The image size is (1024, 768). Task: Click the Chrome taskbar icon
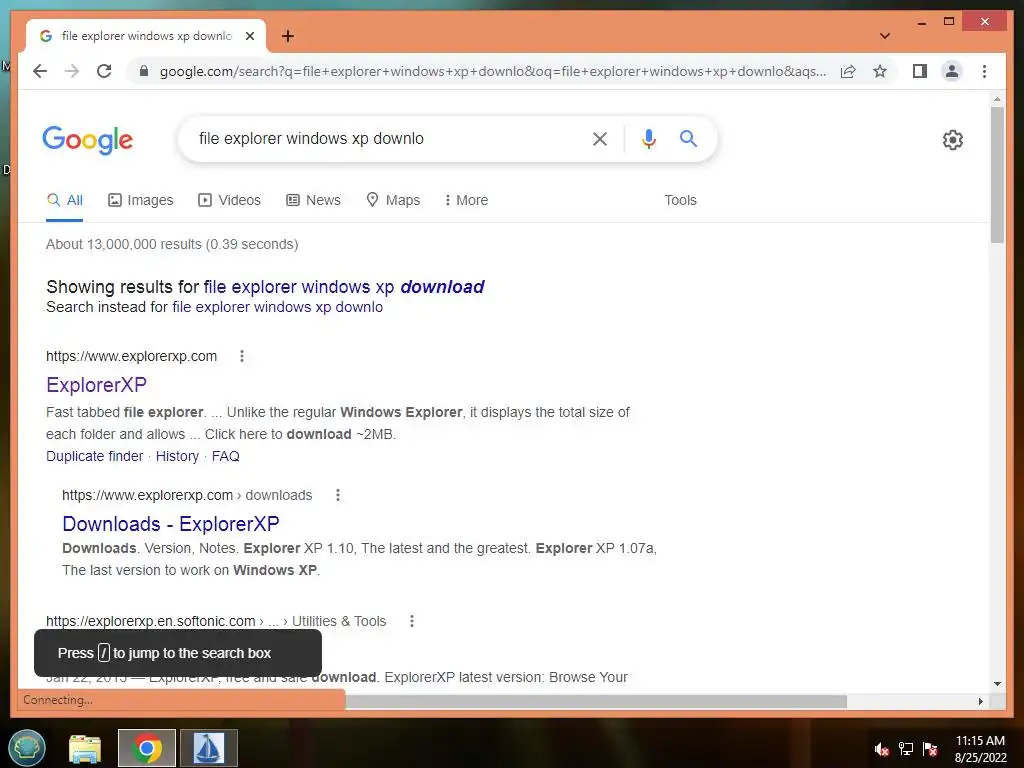(147, 748)
